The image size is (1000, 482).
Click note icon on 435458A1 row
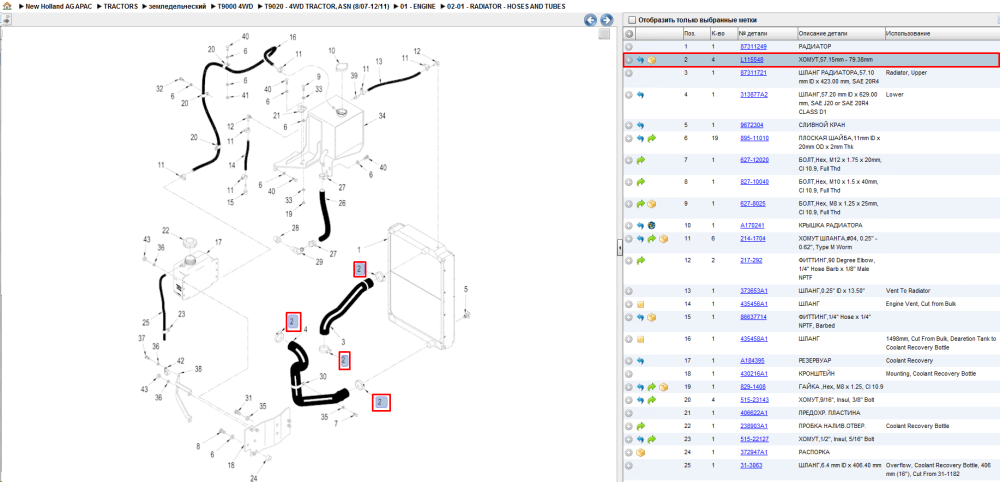tap(640, 339)
